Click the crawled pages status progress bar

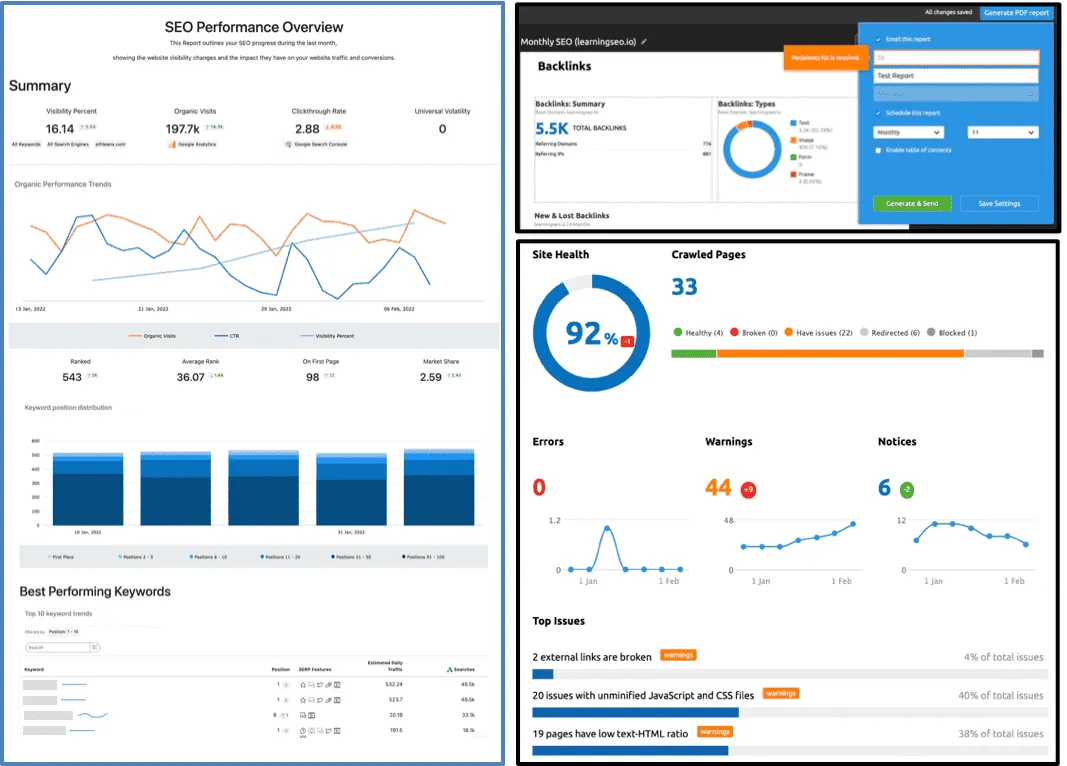(x=855, y=353)
